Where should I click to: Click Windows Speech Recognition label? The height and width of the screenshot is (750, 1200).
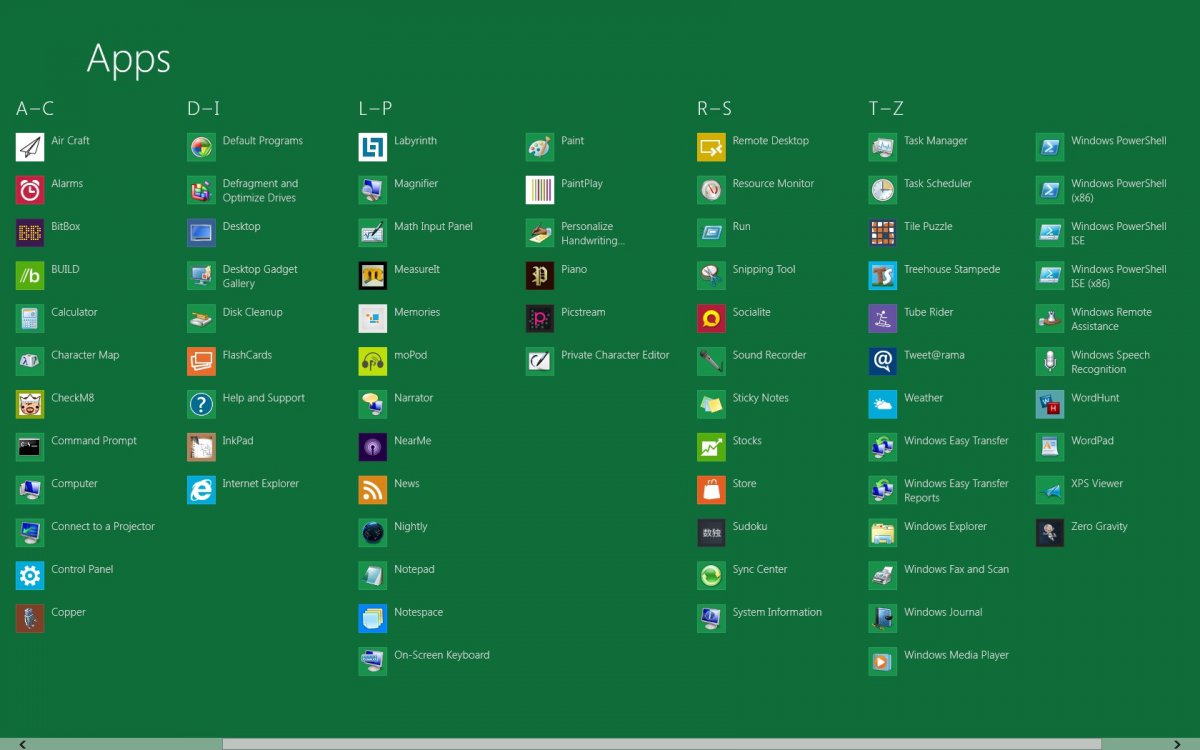[1110, 362]
